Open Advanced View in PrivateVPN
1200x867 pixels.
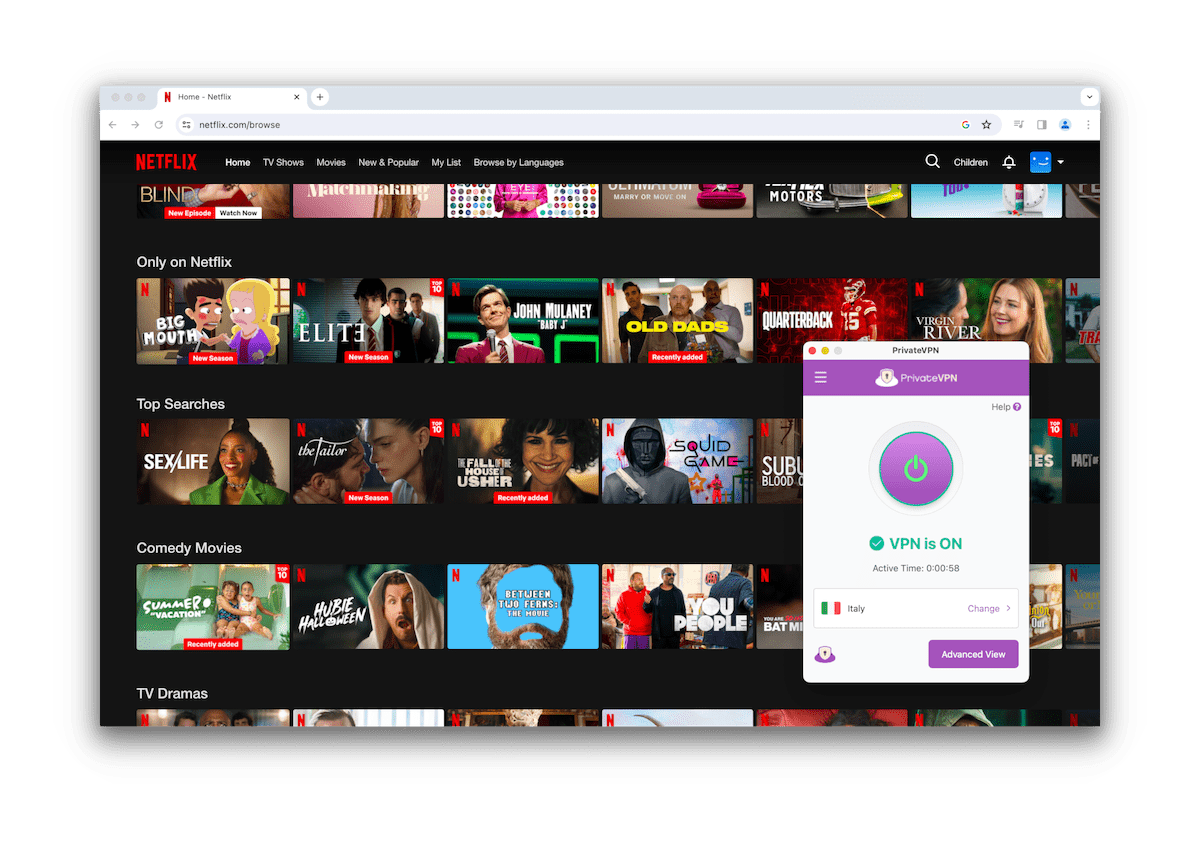click(973, 654)
